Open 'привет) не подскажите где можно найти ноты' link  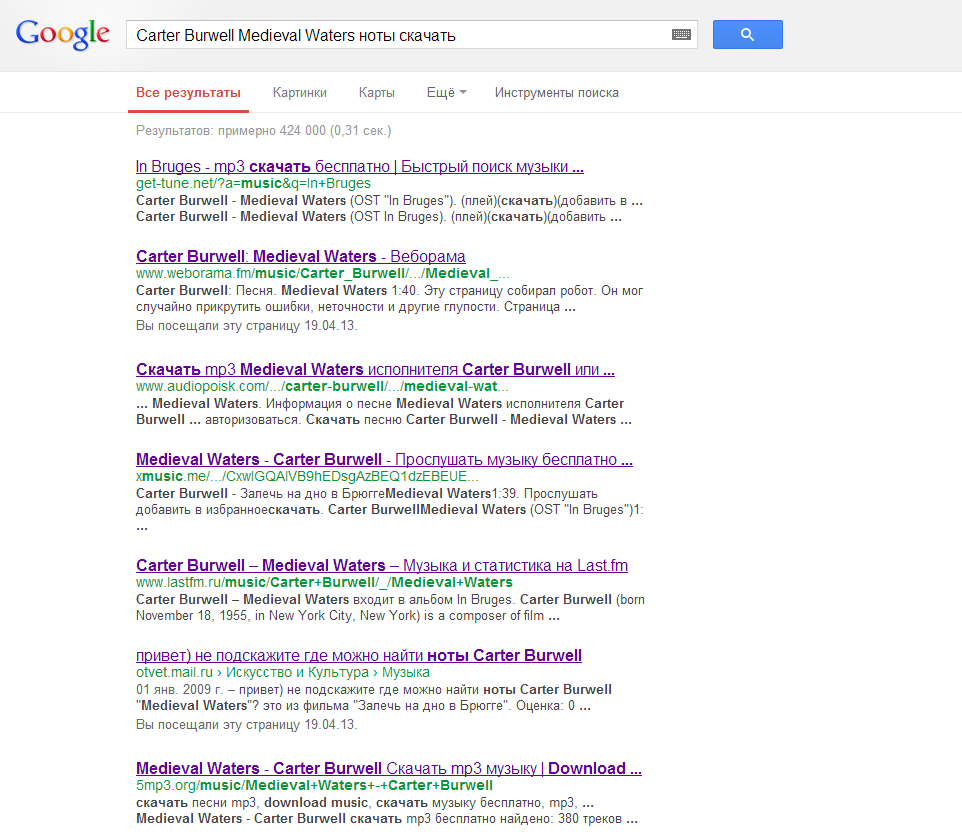pos(358,655)
